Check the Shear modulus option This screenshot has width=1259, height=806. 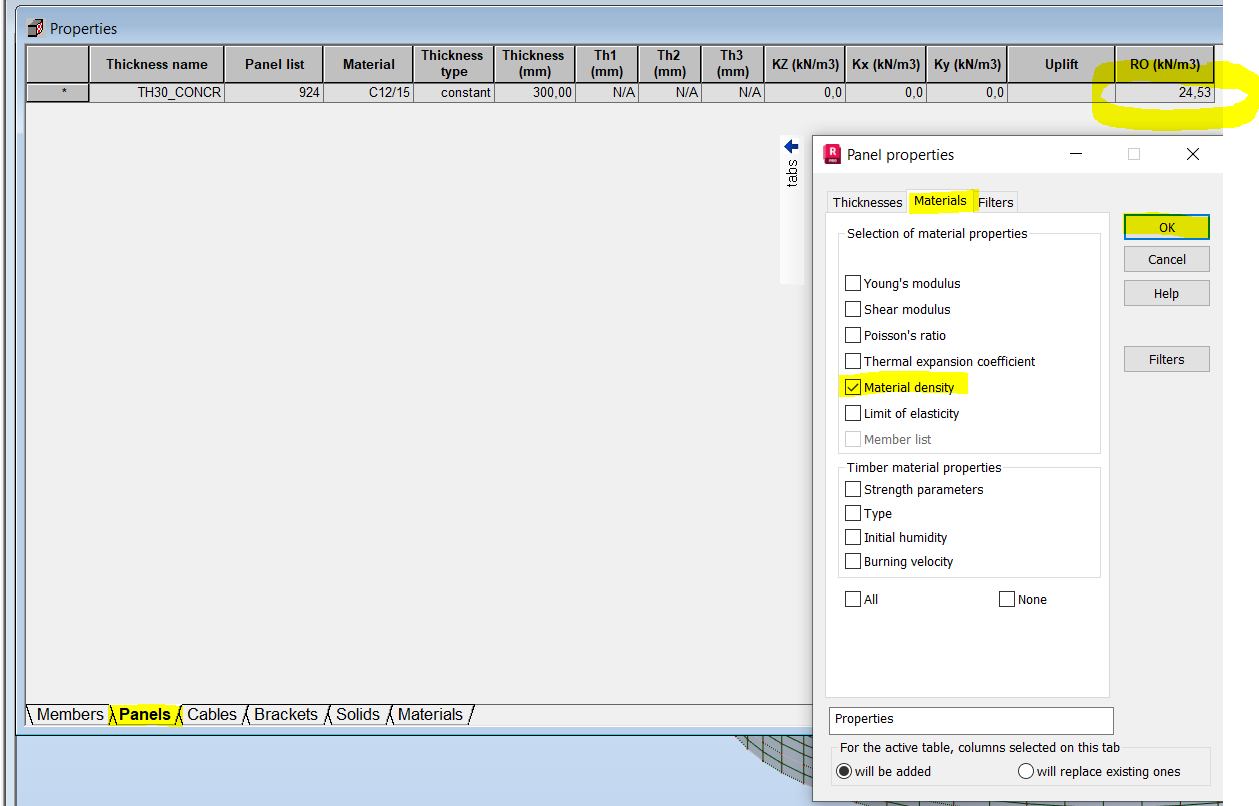point(853,309)
